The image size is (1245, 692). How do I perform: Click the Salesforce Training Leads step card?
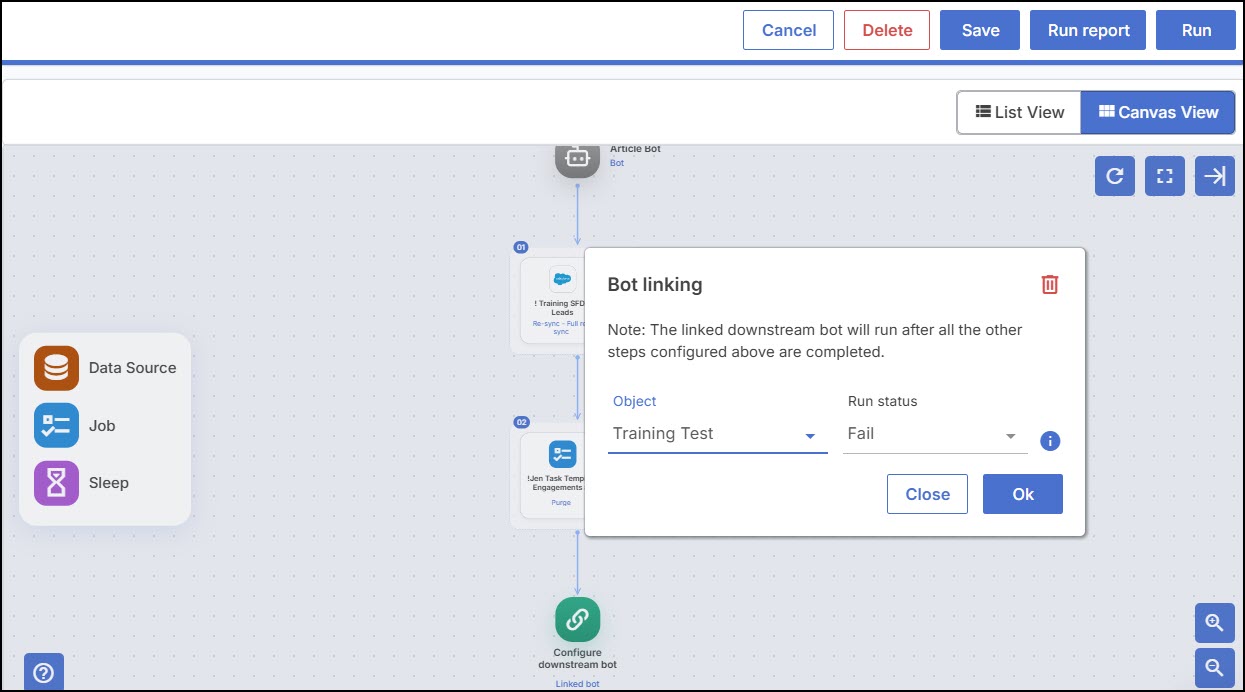(551, 300)
